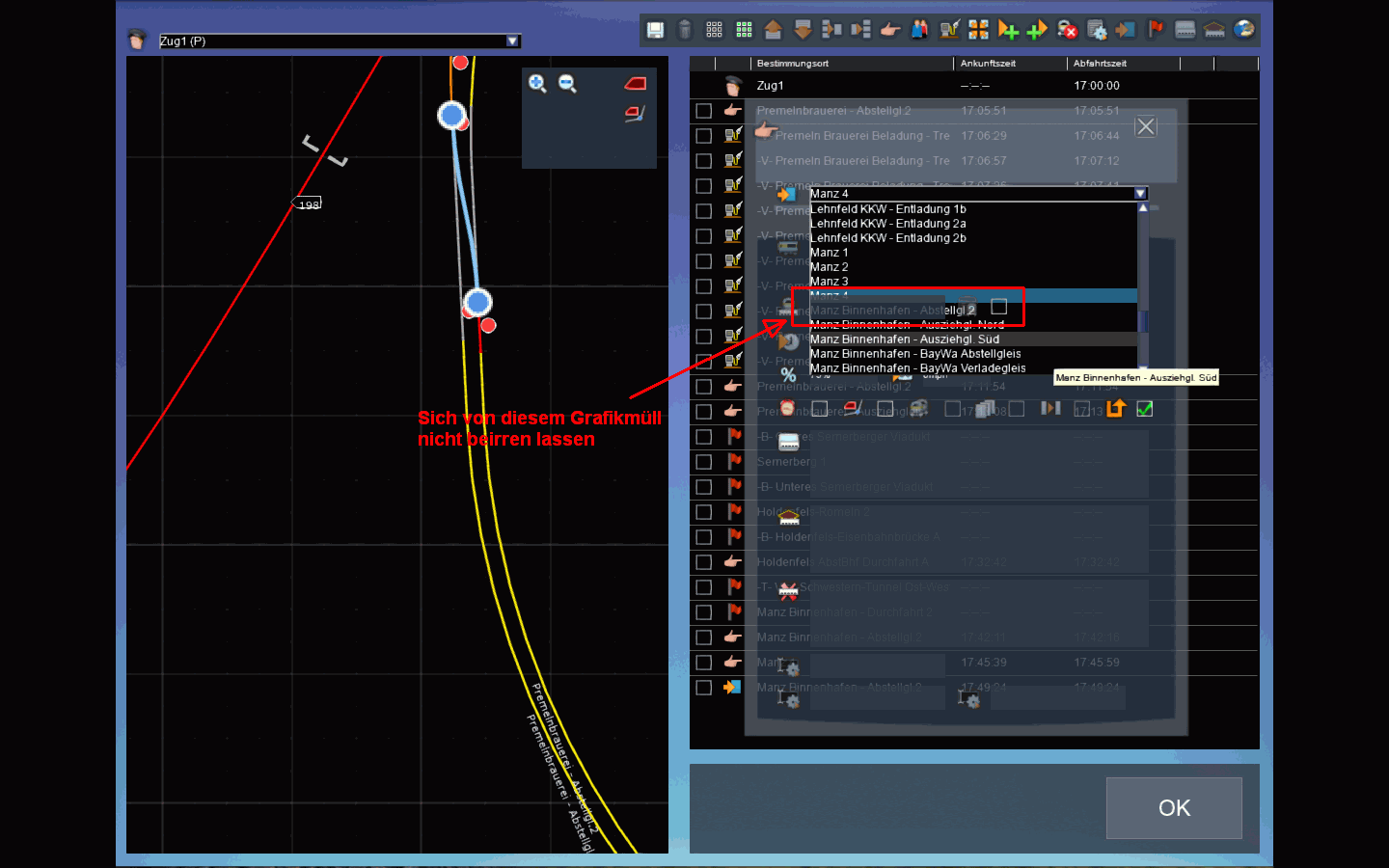Check the box in Holdenfels AbstBhf row
This screenshot has width=1389, height=868.
point(704,562)
